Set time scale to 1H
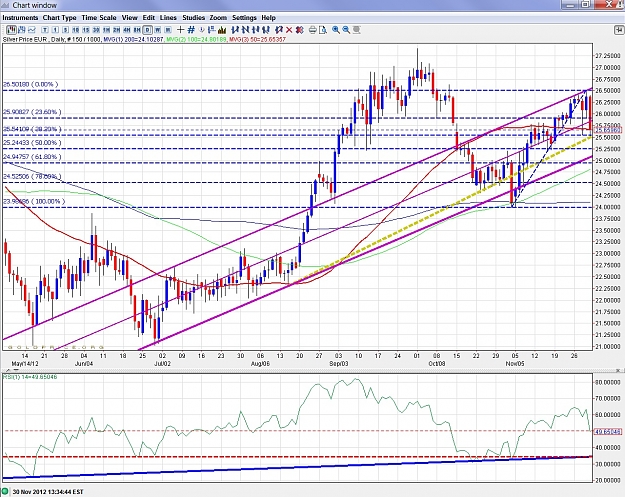The image size is (625, 497). pos(106,30)
